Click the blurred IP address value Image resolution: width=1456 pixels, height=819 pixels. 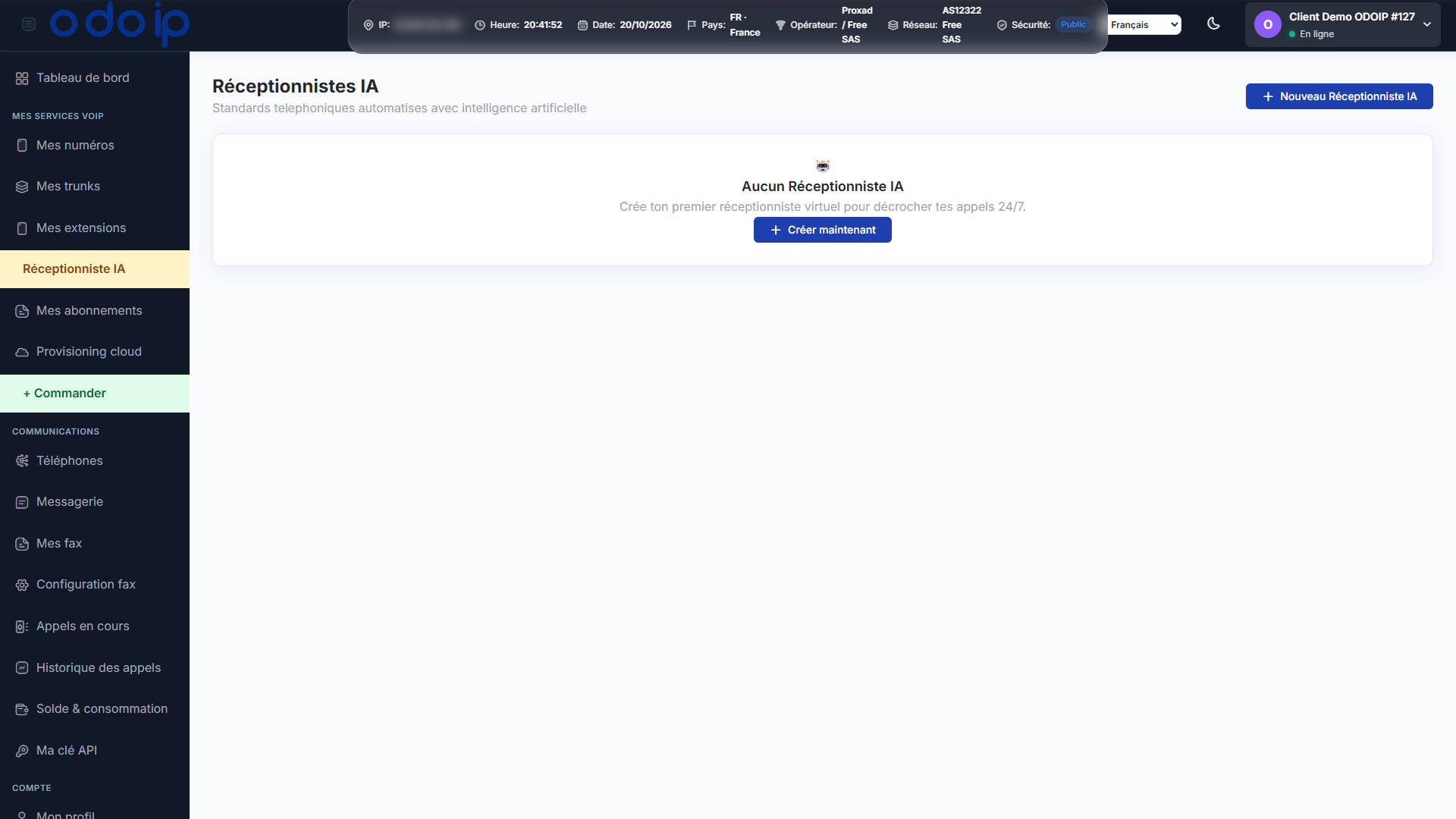pos(428,25)
